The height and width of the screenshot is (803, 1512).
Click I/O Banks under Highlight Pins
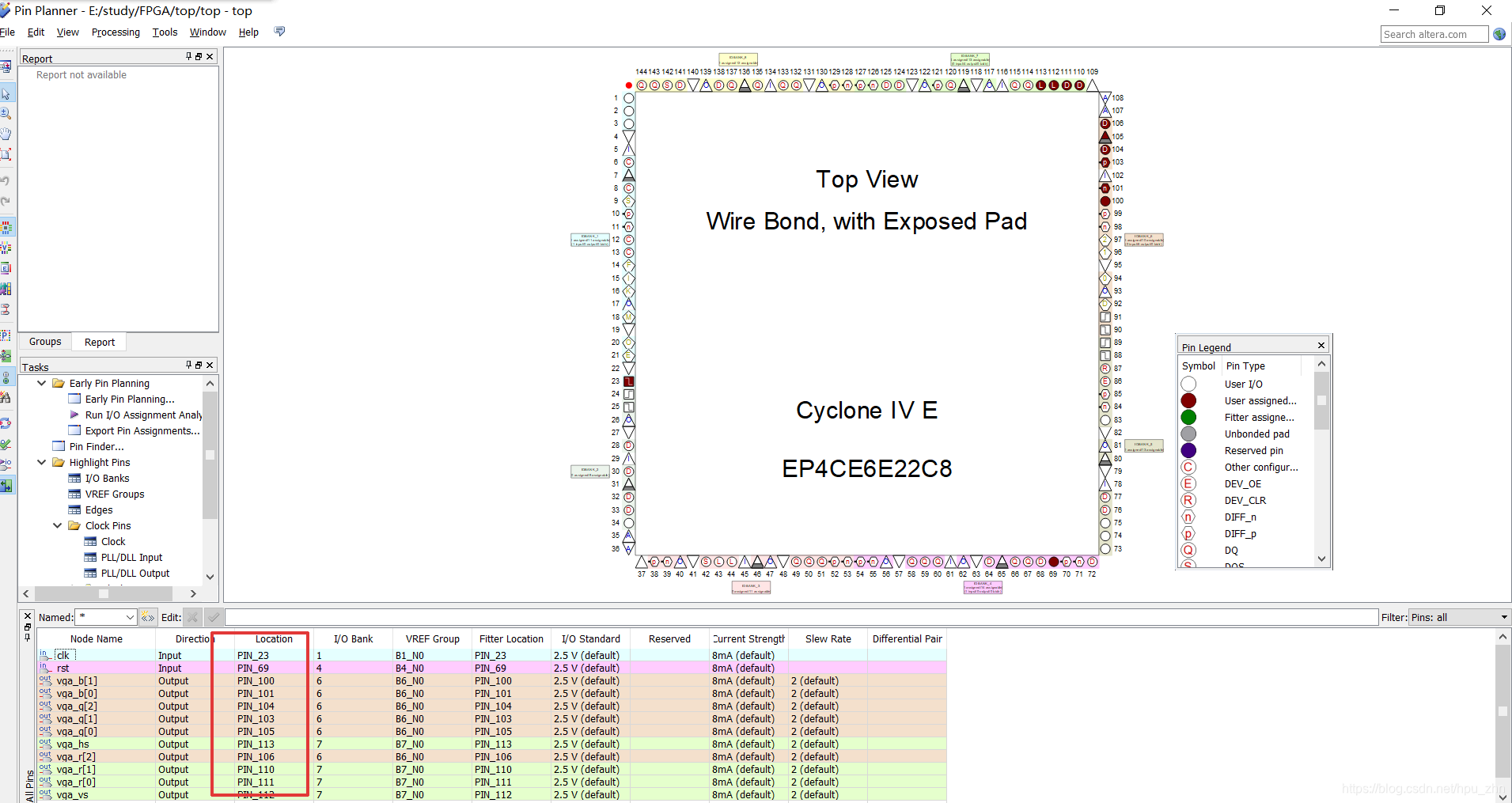[x=107, y=478]
